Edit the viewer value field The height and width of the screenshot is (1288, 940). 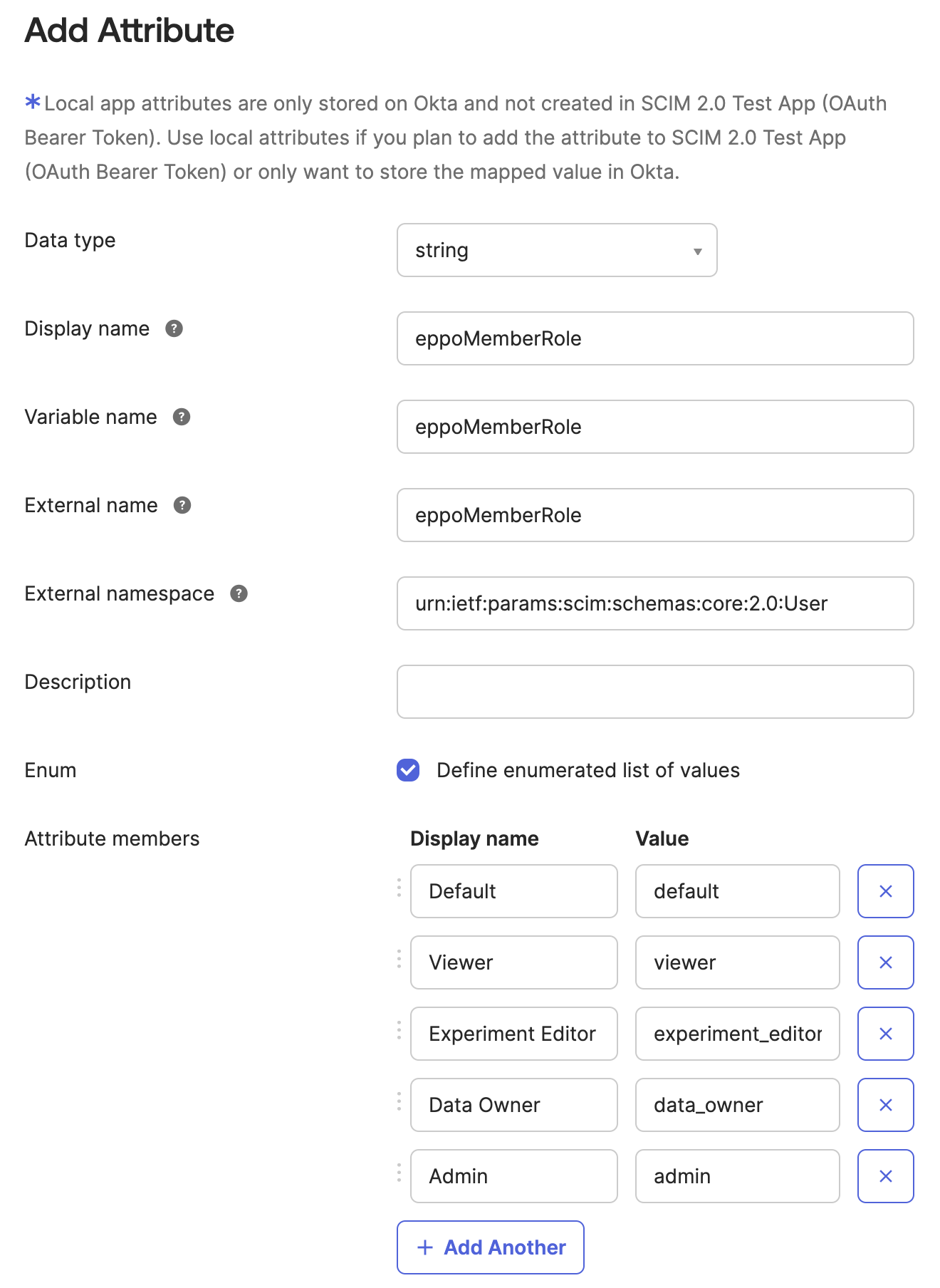(x=738, y=962)
